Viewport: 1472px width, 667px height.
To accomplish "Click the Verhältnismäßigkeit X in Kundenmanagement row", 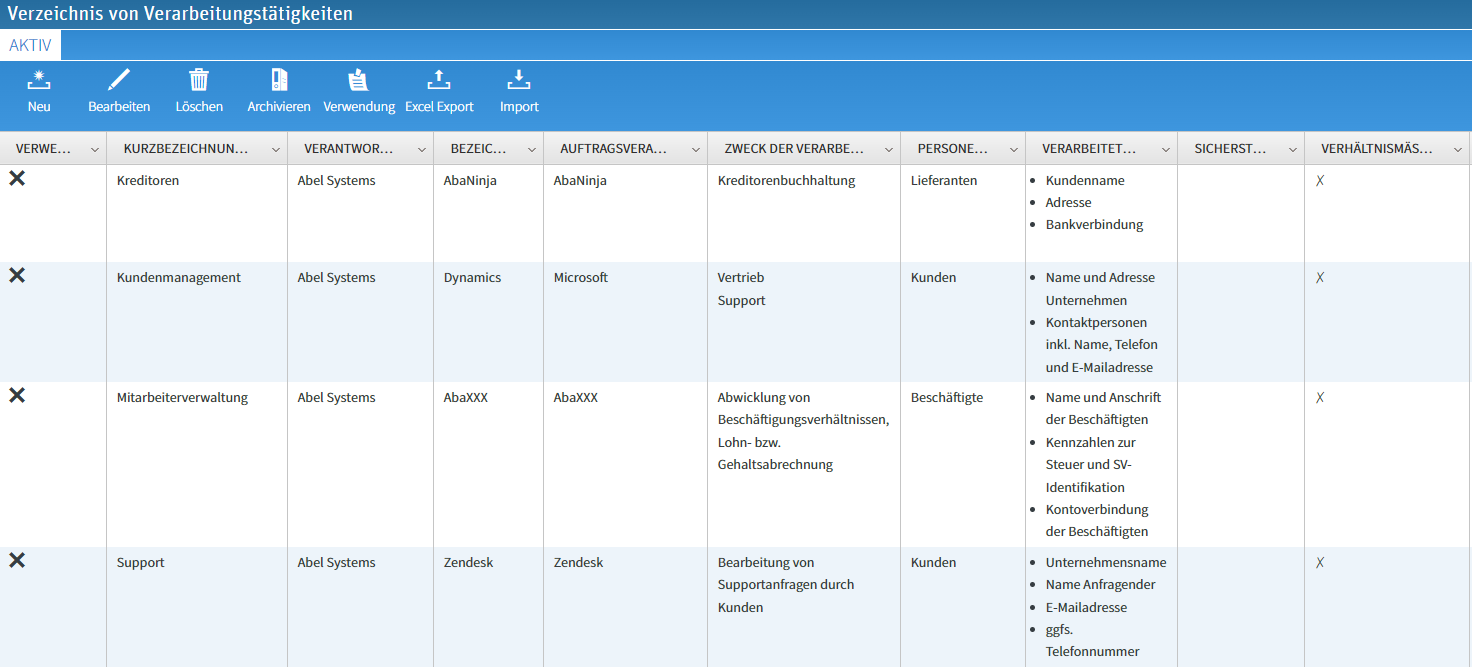I will coord(1320,278).
